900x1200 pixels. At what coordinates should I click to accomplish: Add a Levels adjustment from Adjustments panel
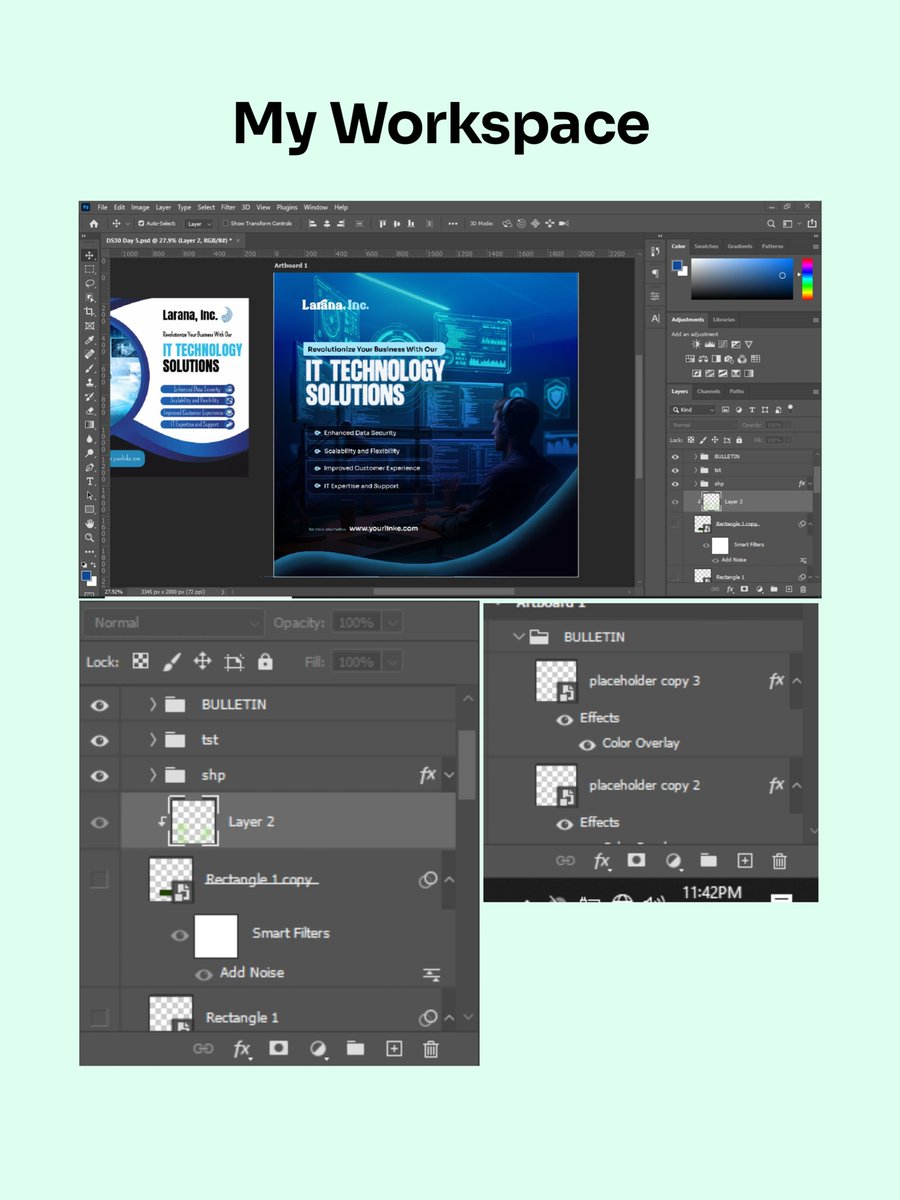click(710, 344)
